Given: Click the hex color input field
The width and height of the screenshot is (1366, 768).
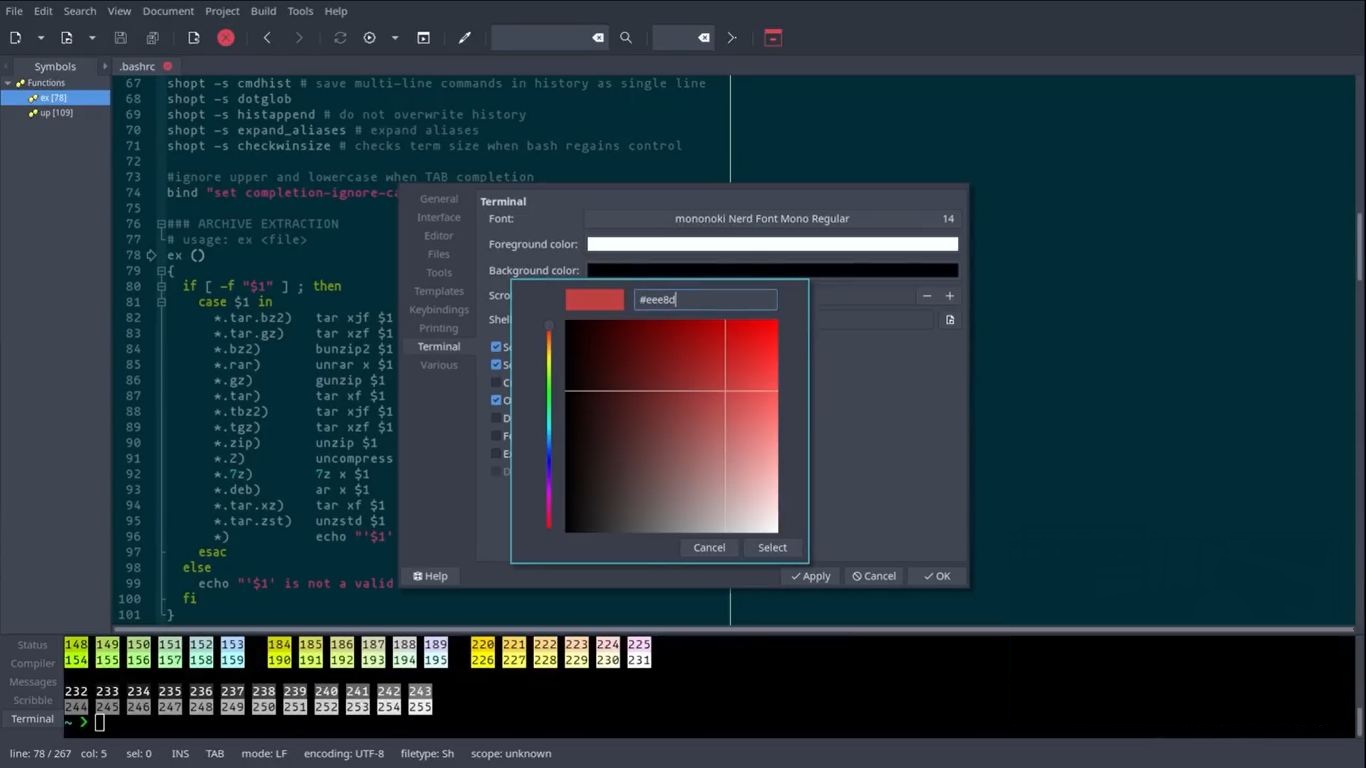Looking at the screenshot, I should (x=705, y=299).
